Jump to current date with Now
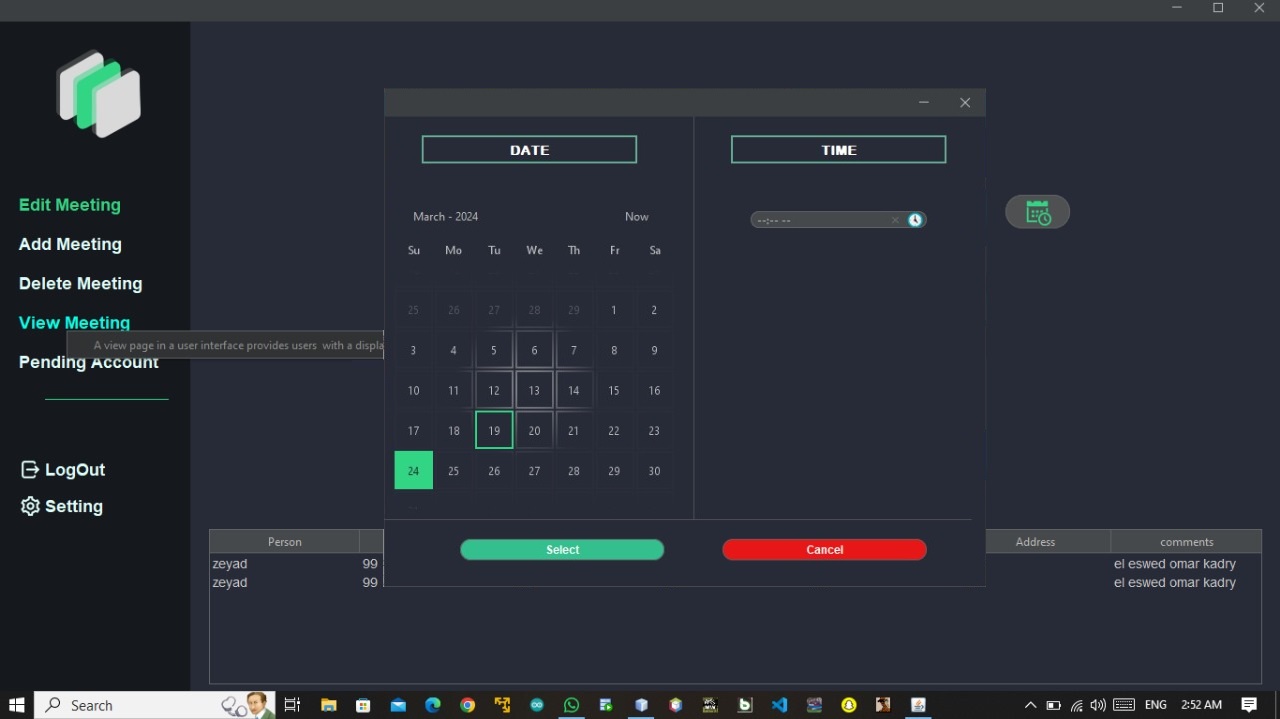1280x719 pixels. tap(637, 216)
